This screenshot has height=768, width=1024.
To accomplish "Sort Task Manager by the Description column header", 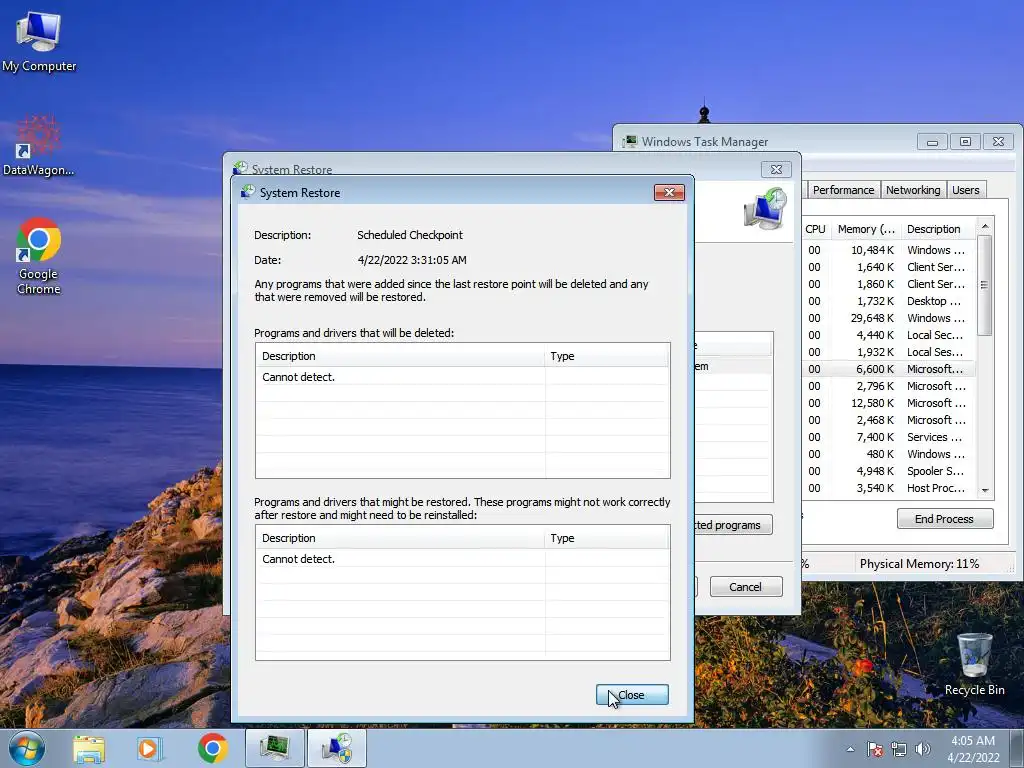I will point(938,229).
